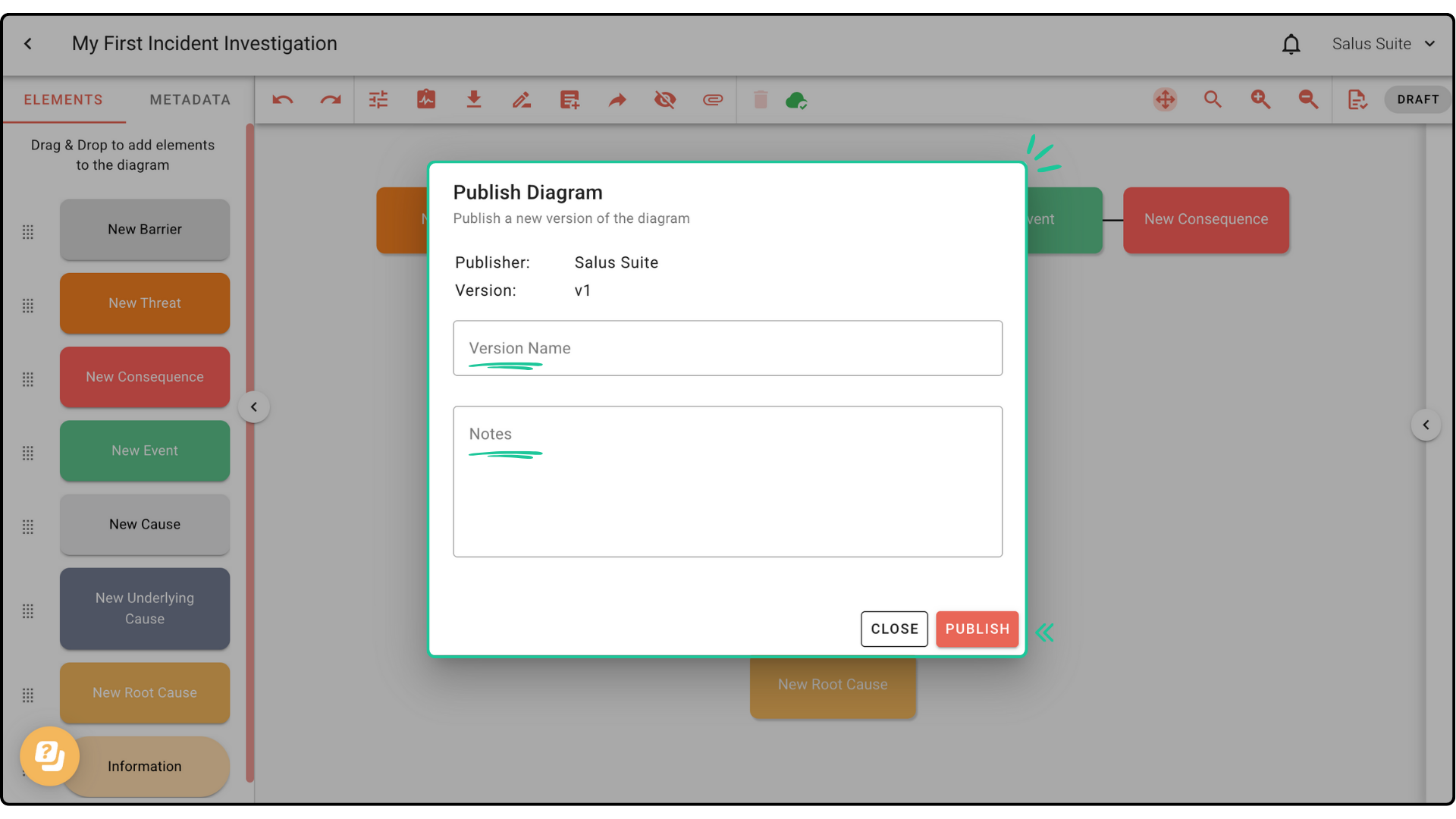Viewport: 1456px width, 819px height.
Task: Toggle the pan move tool icon
Action: [x=1165, y=100]
